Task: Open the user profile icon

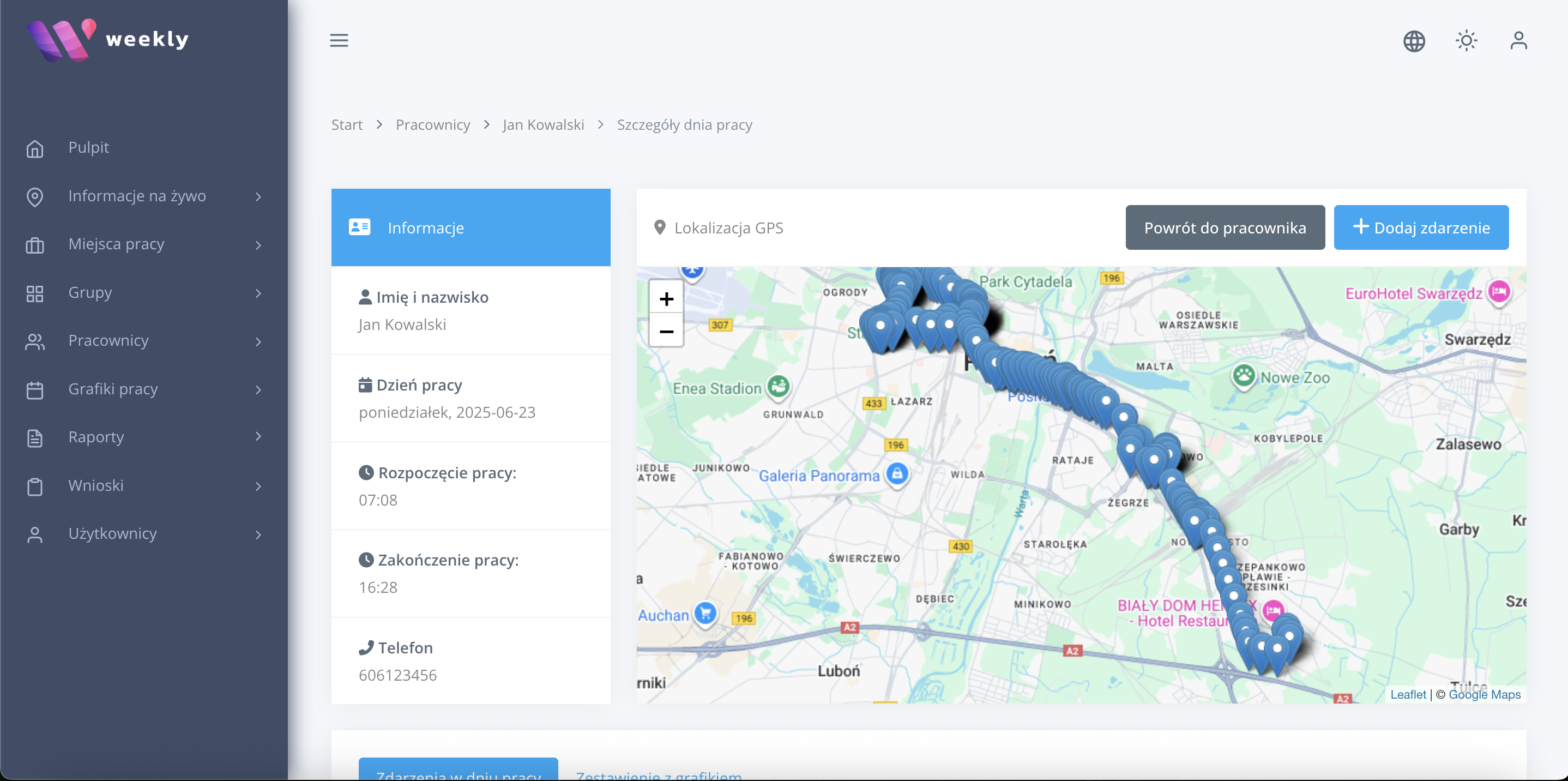Action: (1518, 41)
